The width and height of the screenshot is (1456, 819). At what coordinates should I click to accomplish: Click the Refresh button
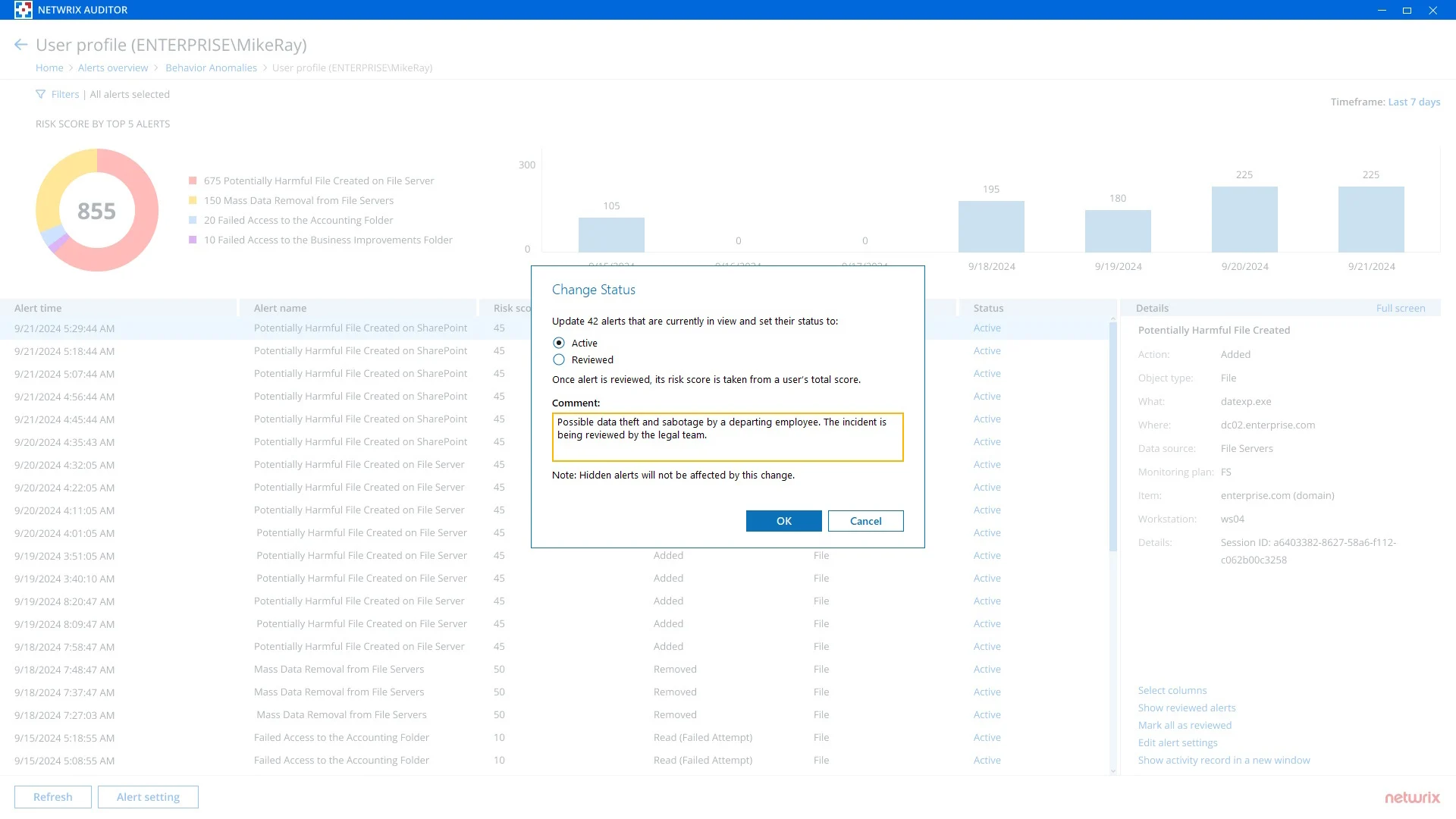point(53,797)
